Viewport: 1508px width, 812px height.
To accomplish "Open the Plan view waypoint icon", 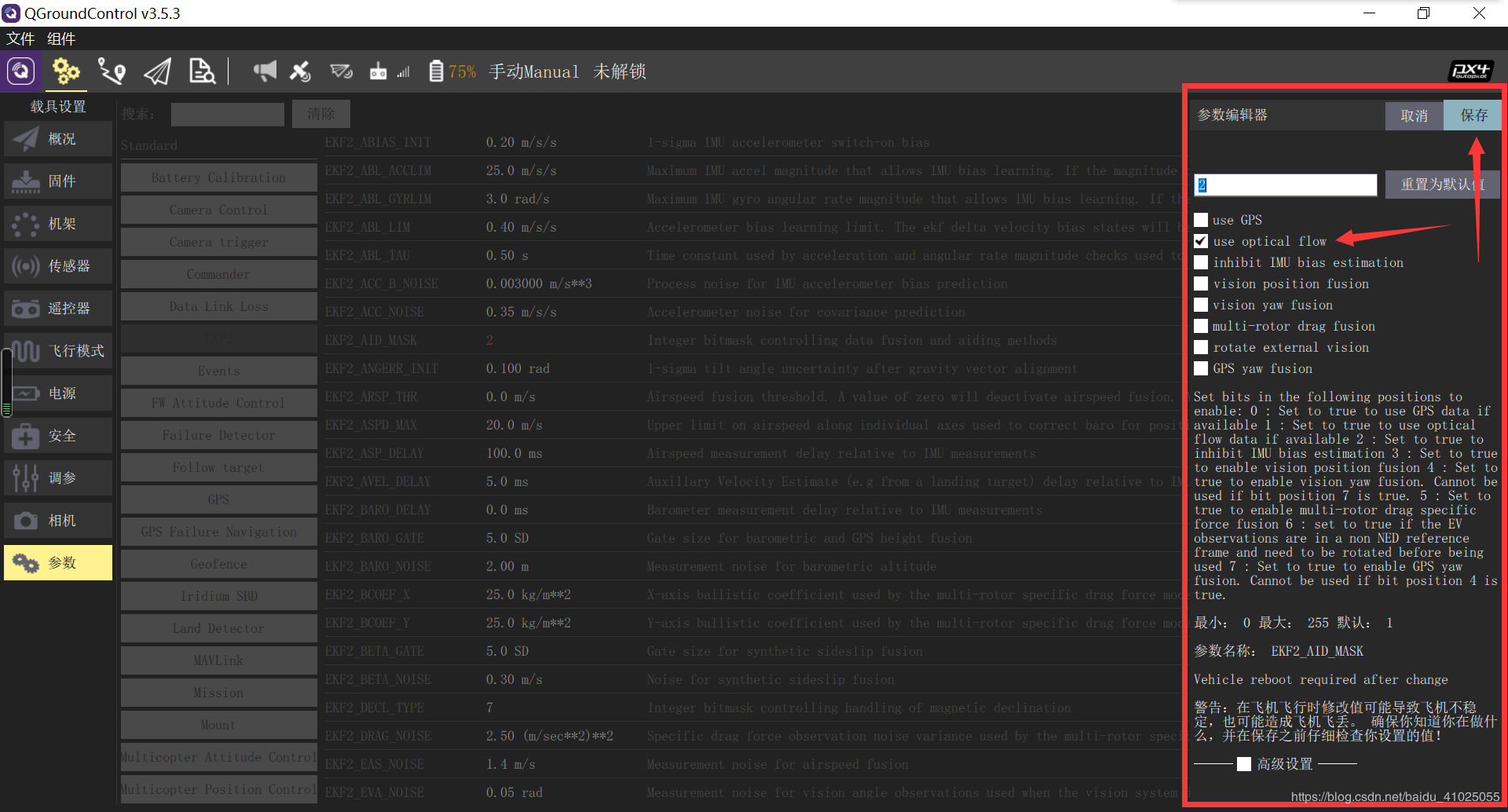I will pyautogui.click(x=112, y=71).
